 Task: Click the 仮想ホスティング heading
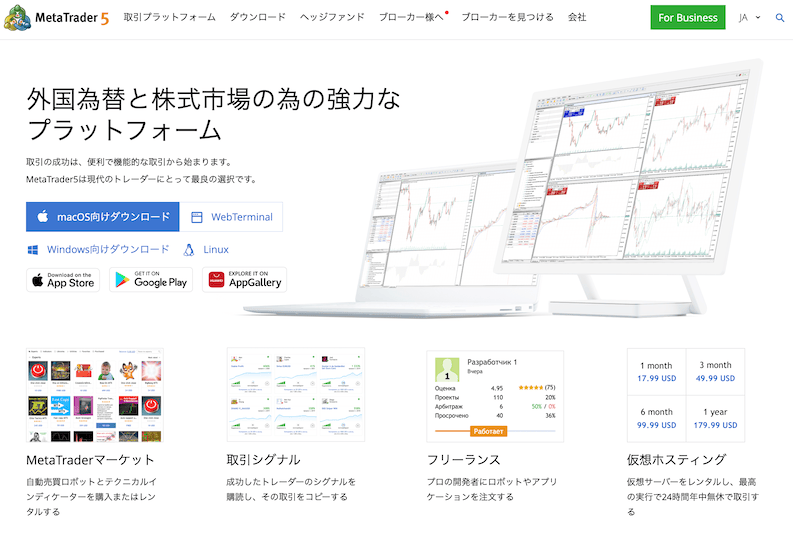pyautogui.click(x=677, y=460)
